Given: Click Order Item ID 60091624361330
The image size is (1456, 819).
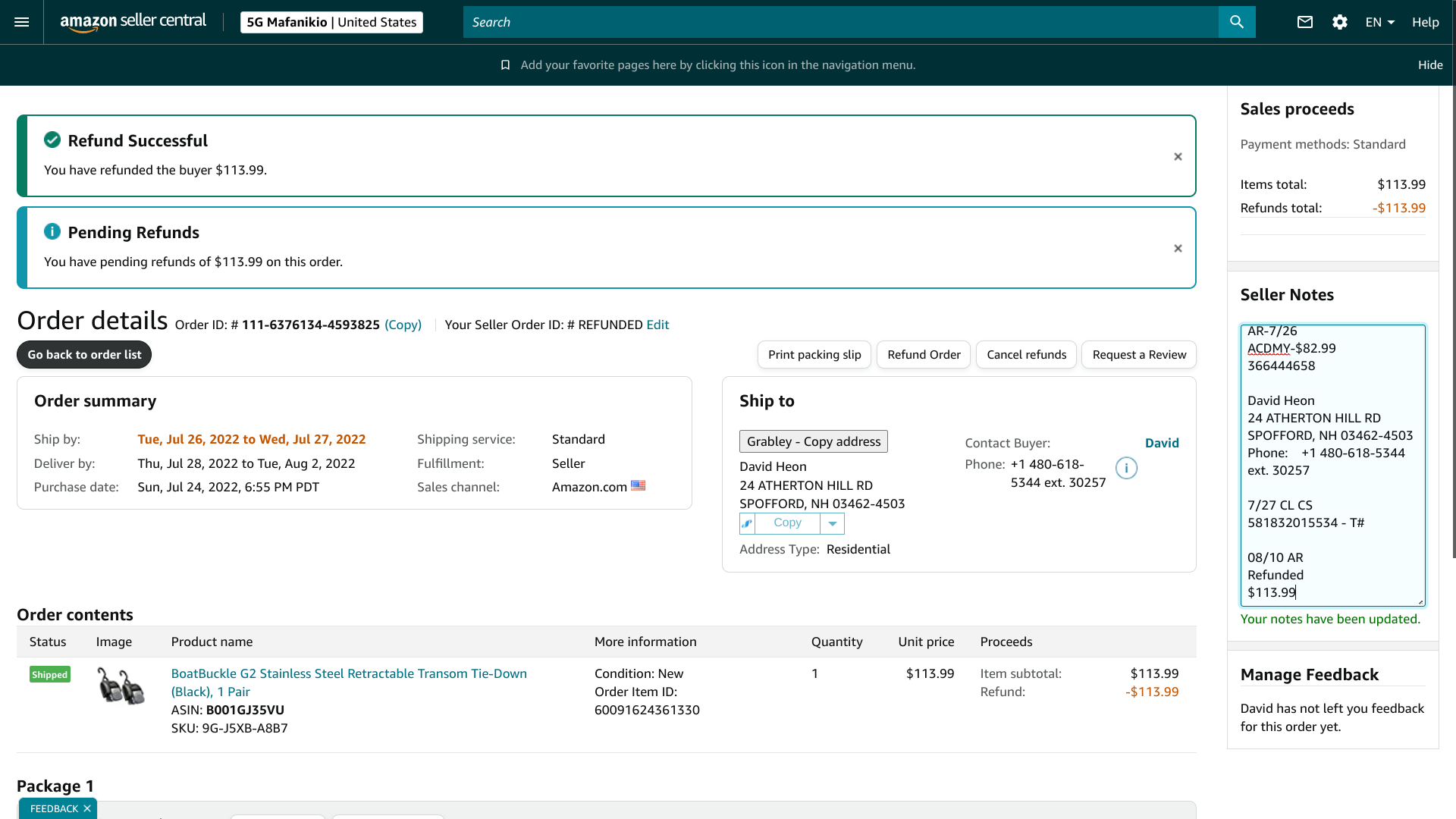Looking at the screenshot, I should [x=647, y=710].
